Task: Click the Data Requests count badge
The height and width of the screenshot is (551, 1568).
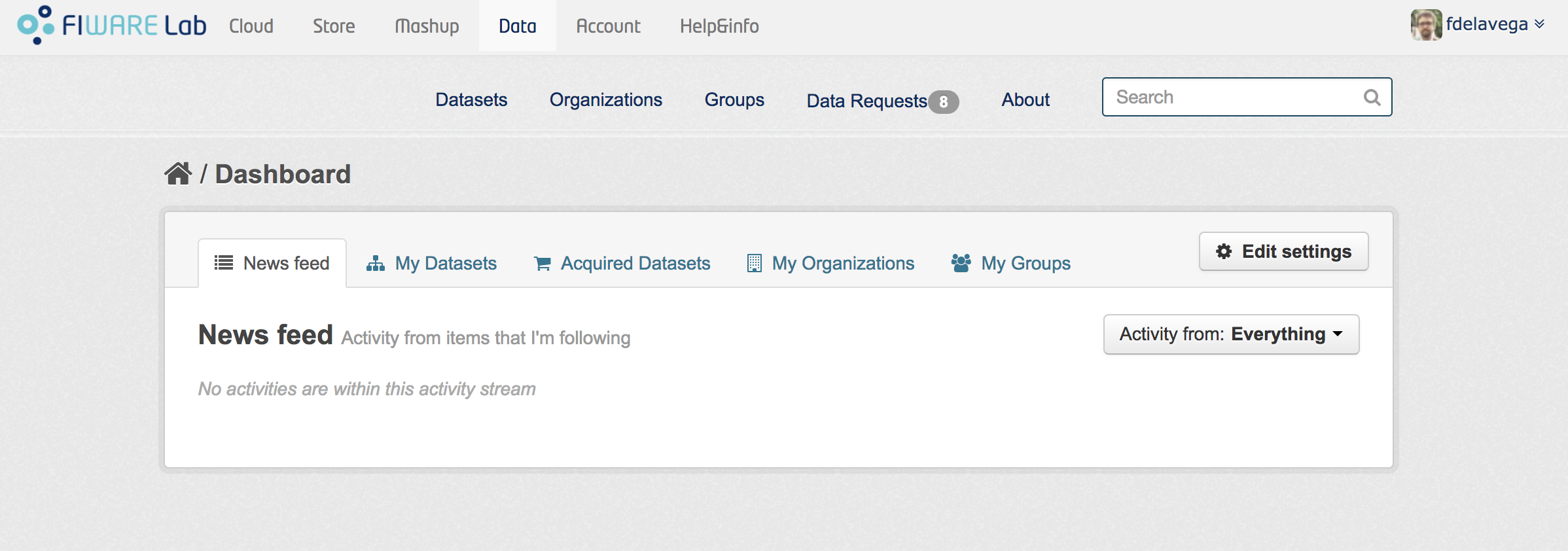Action: coord(943,101)
